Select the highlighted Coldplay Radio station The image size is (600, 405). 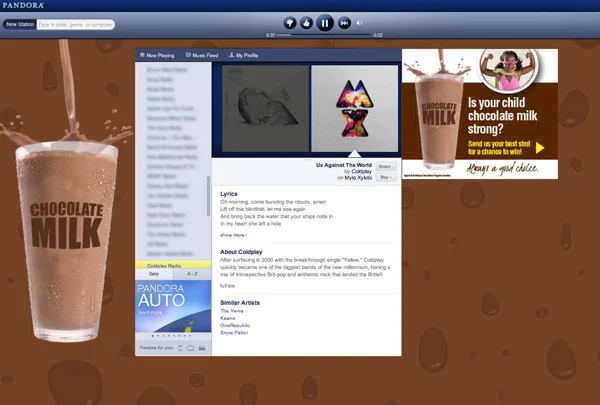pos(173,265)
